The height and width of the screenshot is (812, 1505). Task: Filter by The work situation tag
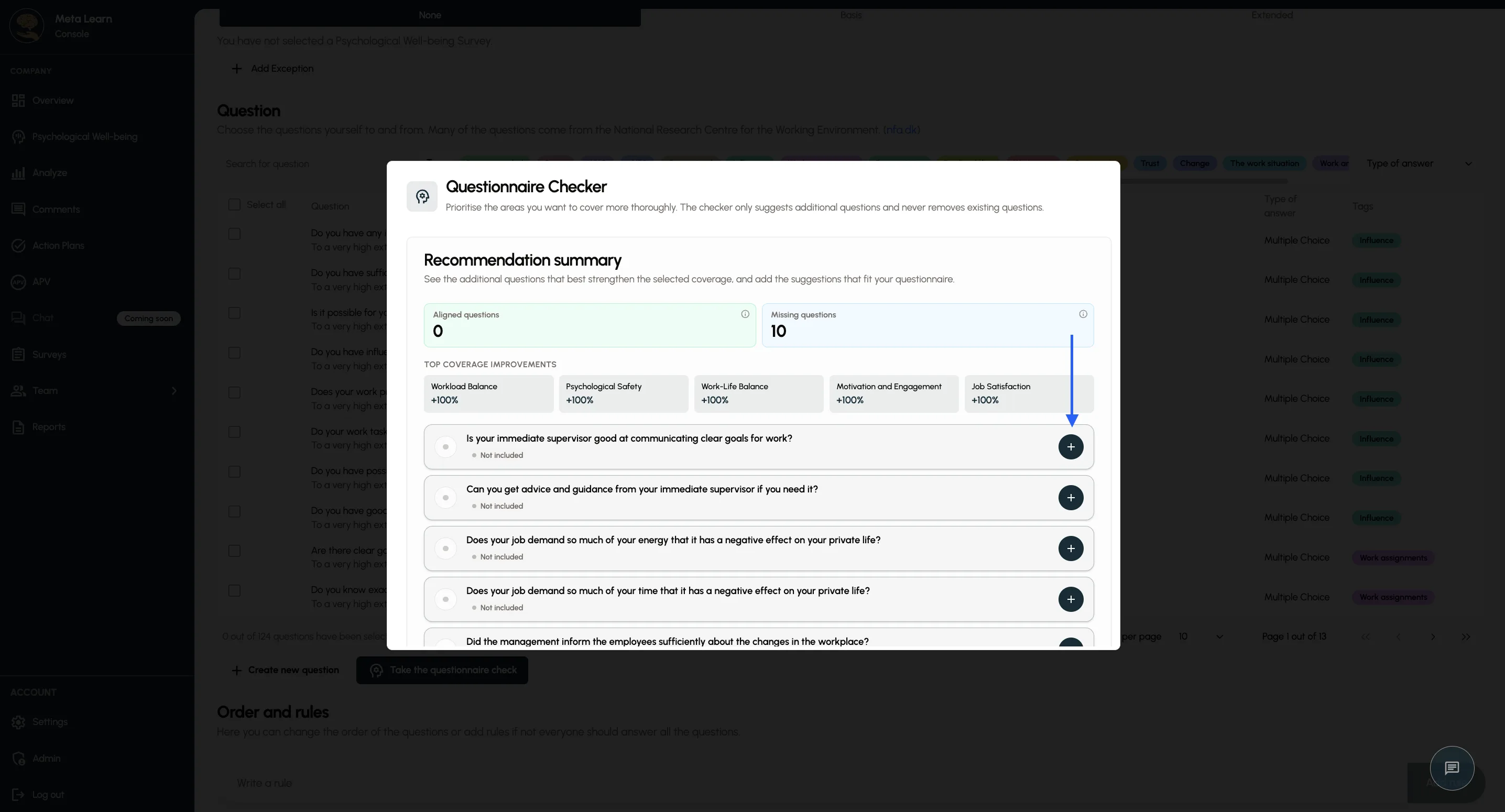point(1264,163)
